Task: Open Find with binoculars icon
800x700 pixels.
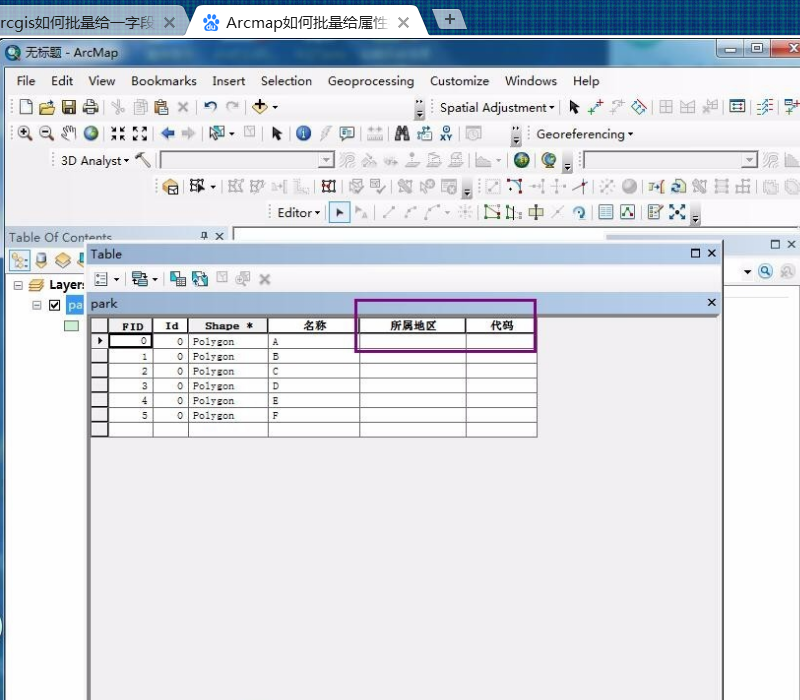Action: (402, 134)
